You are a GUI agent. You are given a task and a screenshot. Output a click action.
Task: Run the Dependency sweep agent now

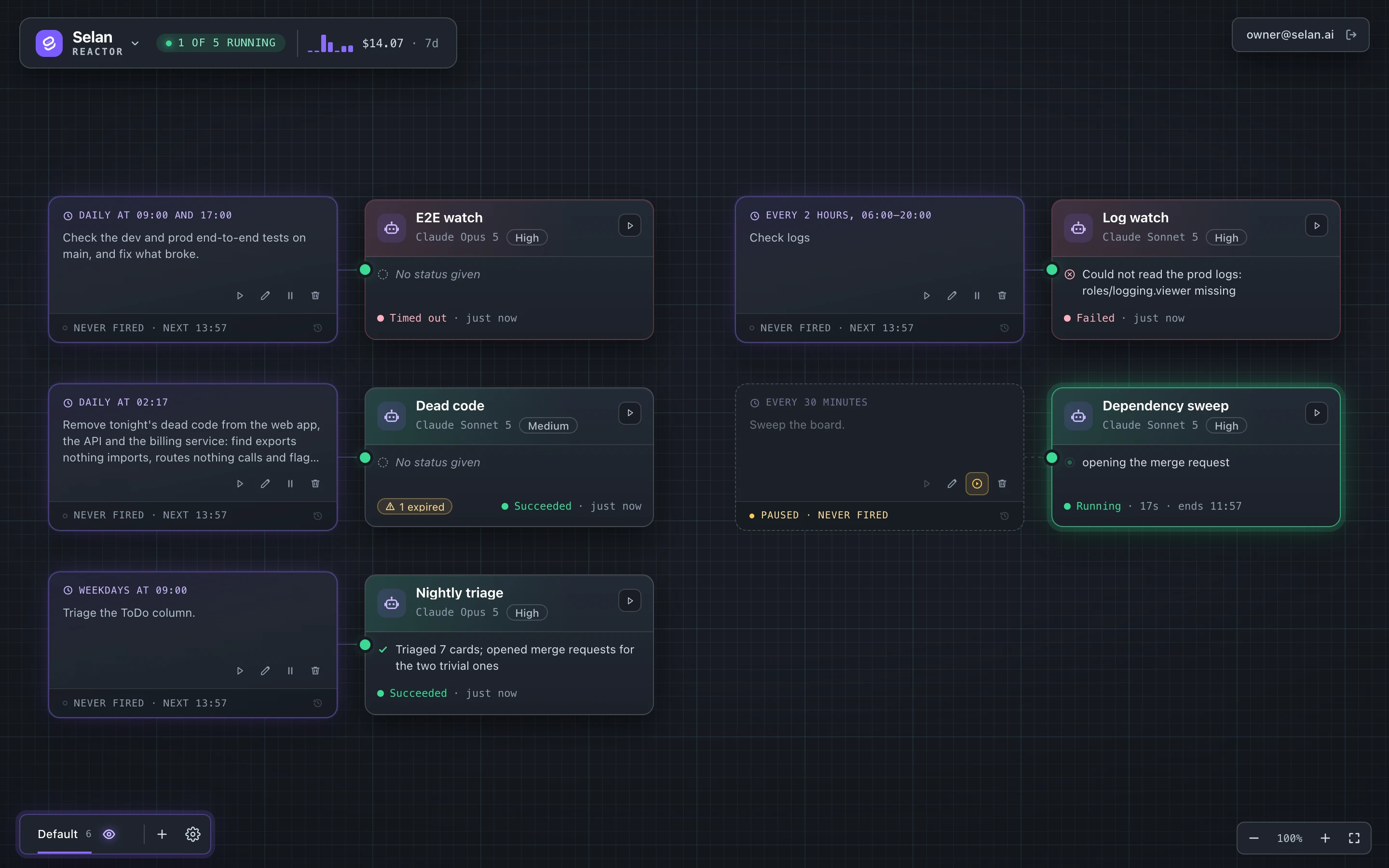click(x=1316, y=413)
